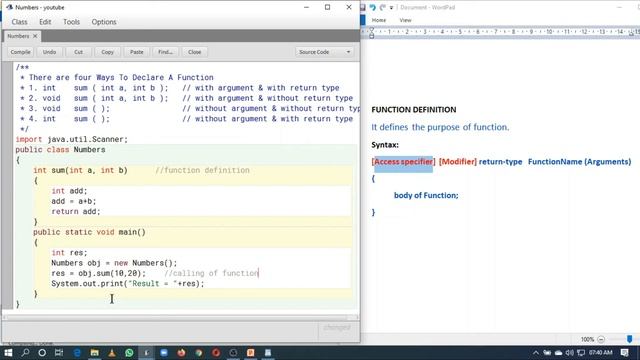Click the Copy button
The image size is (640, 360).
(x=107, y=52)
